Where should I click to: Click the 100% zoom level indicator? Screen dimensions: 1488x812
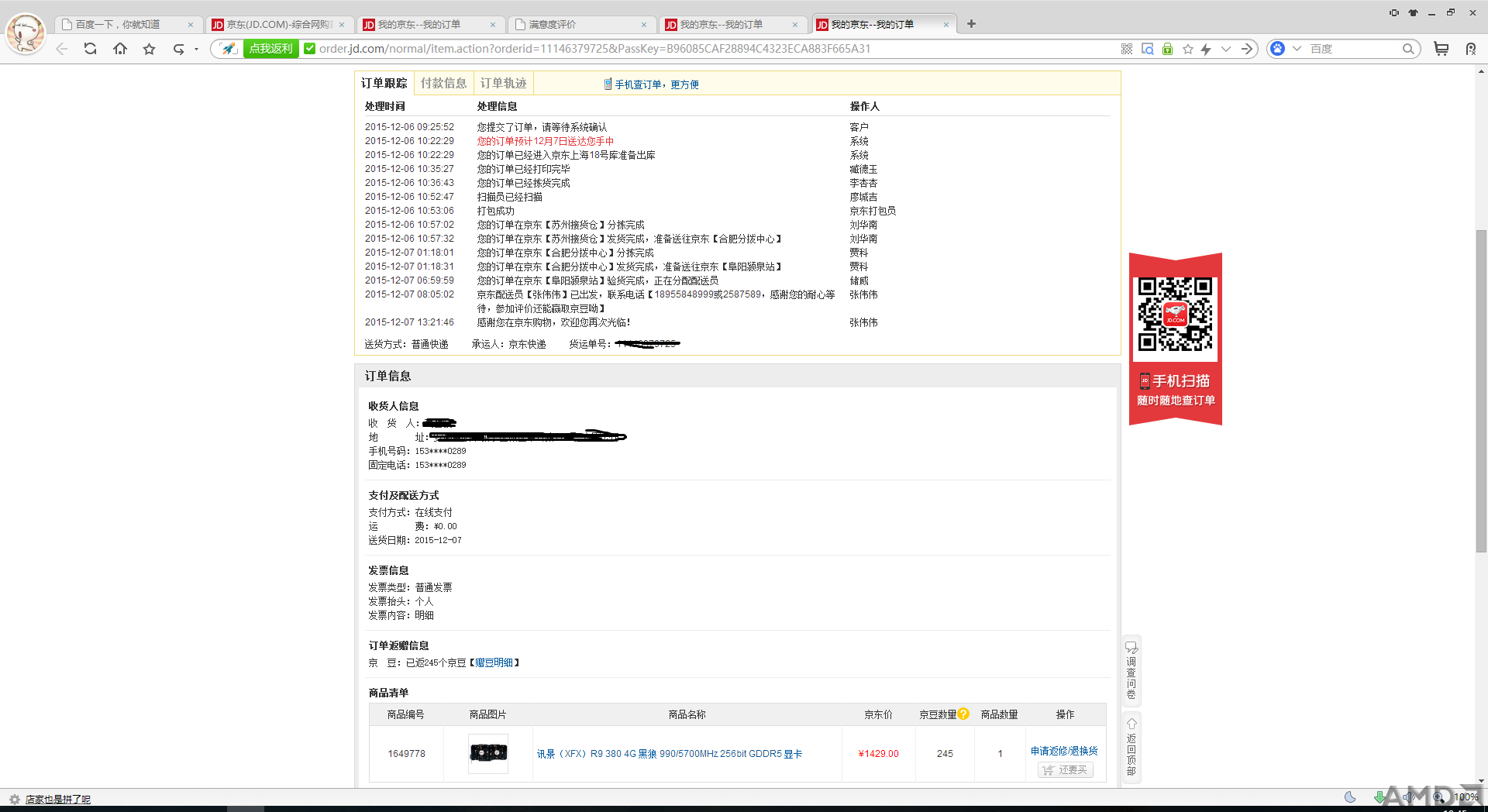point(1466,797)
